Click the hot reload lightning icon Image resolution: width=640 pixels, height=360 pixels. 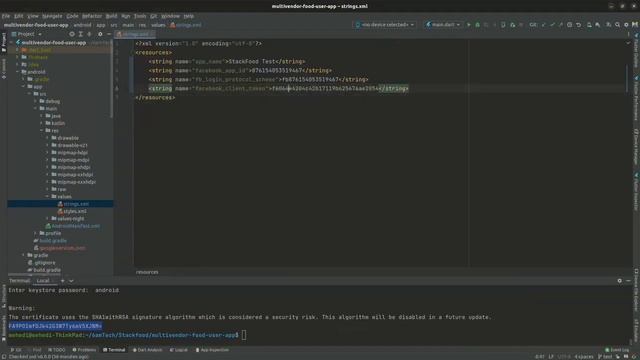[x=494, y=25]
